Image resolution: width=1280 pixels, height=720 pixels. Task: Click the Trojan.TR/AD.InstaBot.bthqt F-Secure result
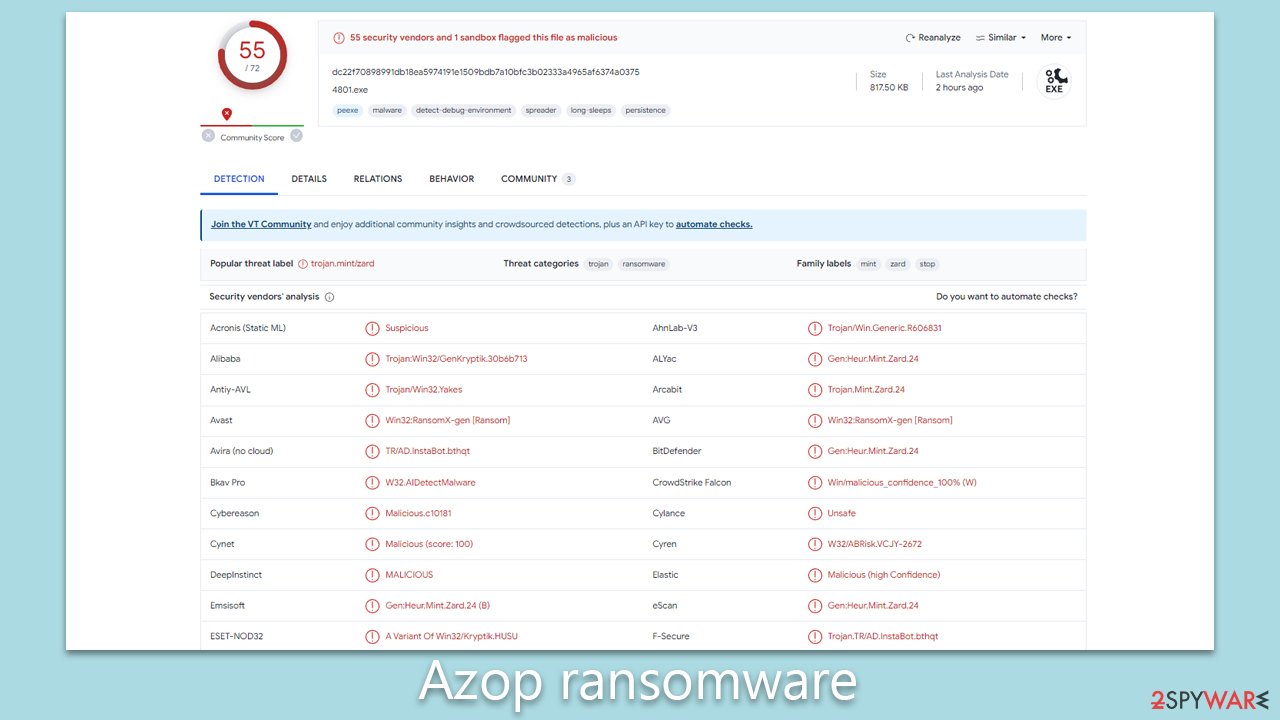(883, 636)
